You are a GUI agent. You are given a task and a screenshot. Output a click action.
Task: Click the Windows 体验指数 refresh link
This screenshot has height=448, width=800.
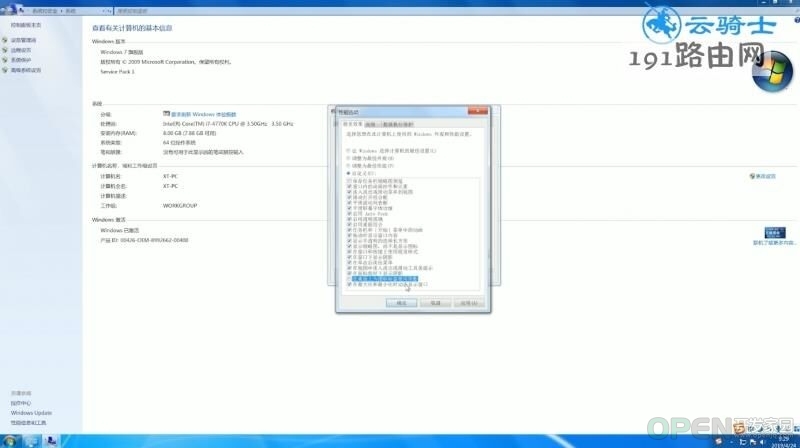click(204, 114)
